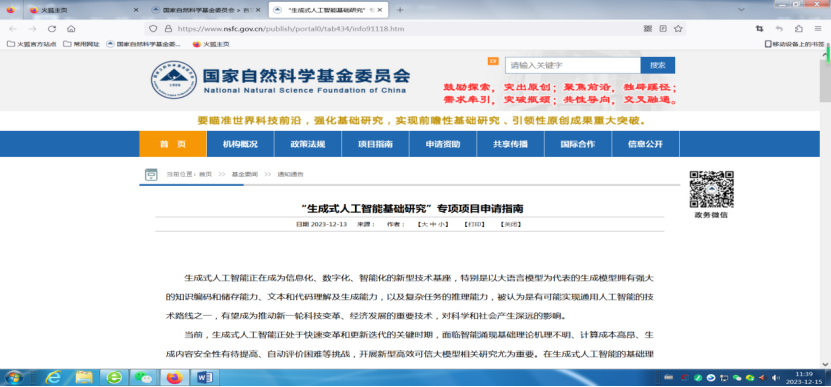Viewport: 831px width, 387px height.
Task: Click the 打印 print link
Action: [x=474, y=224]
